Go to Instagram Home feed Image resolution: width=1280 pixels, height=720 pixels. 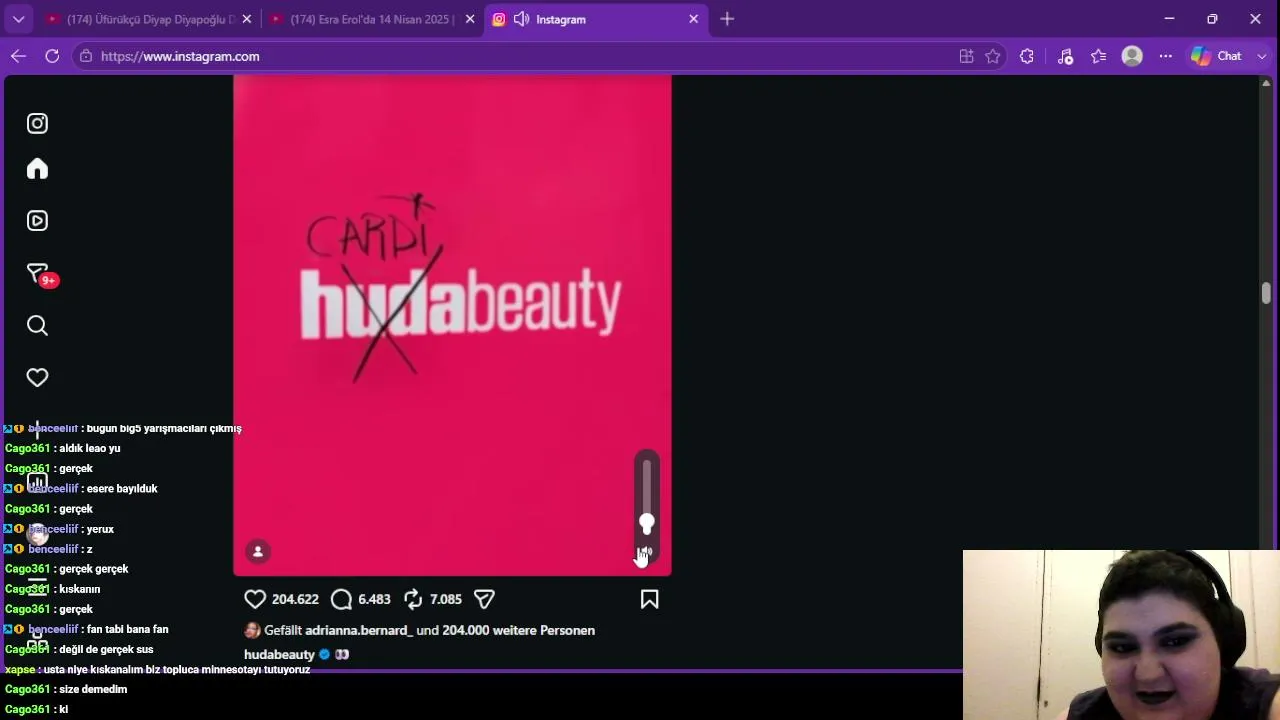tap(37, 169)
